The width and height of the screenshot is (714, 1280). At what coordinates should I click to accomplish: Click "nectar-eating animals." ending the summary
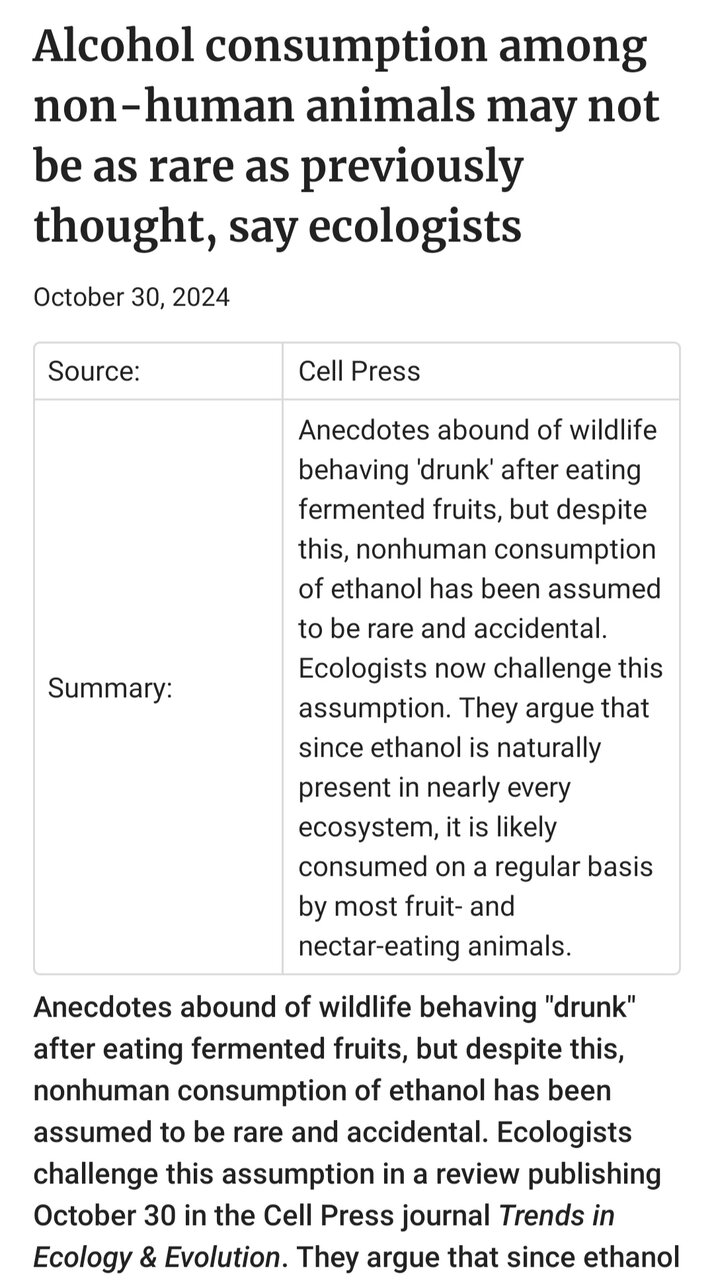click(x=435, y=946)
